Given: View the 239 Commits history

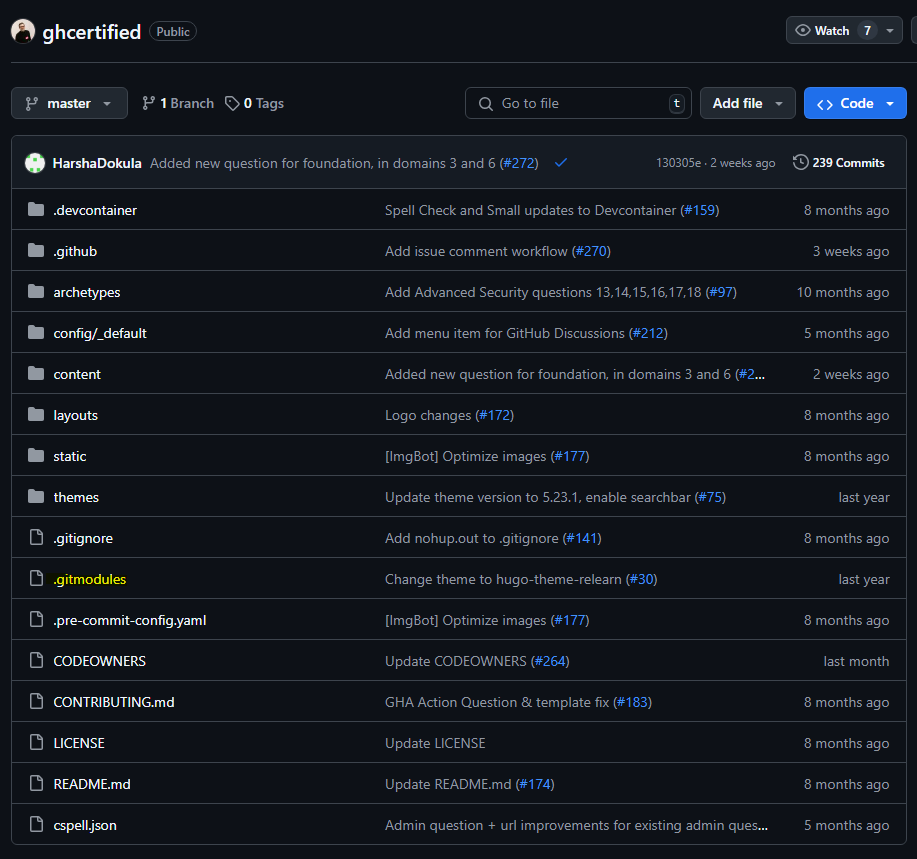Looking at the screenshot, I should pyautogui.click(x=839, y=163).
